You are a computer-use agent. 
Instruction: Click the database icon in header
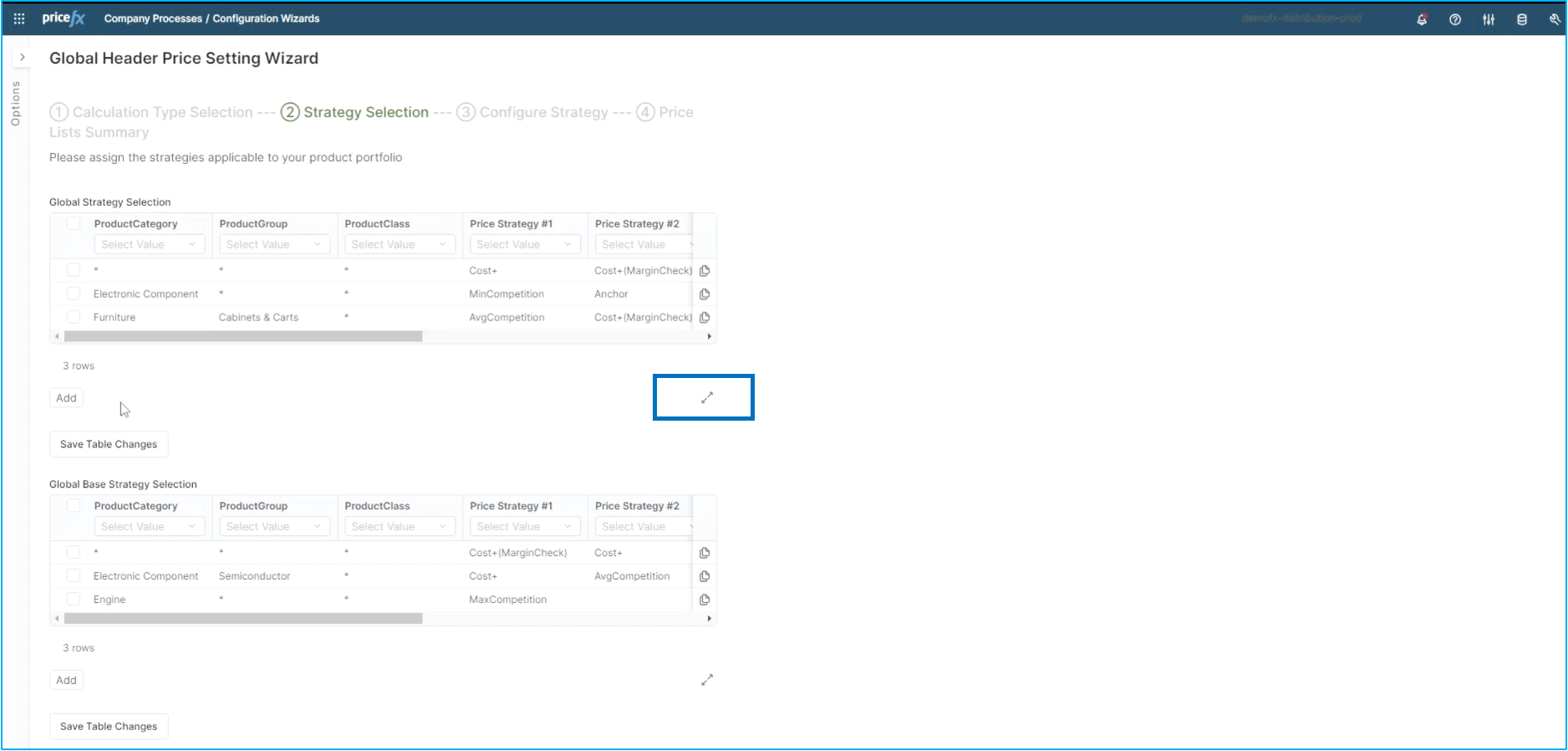pyautogui.click(x=1522, y=19)
